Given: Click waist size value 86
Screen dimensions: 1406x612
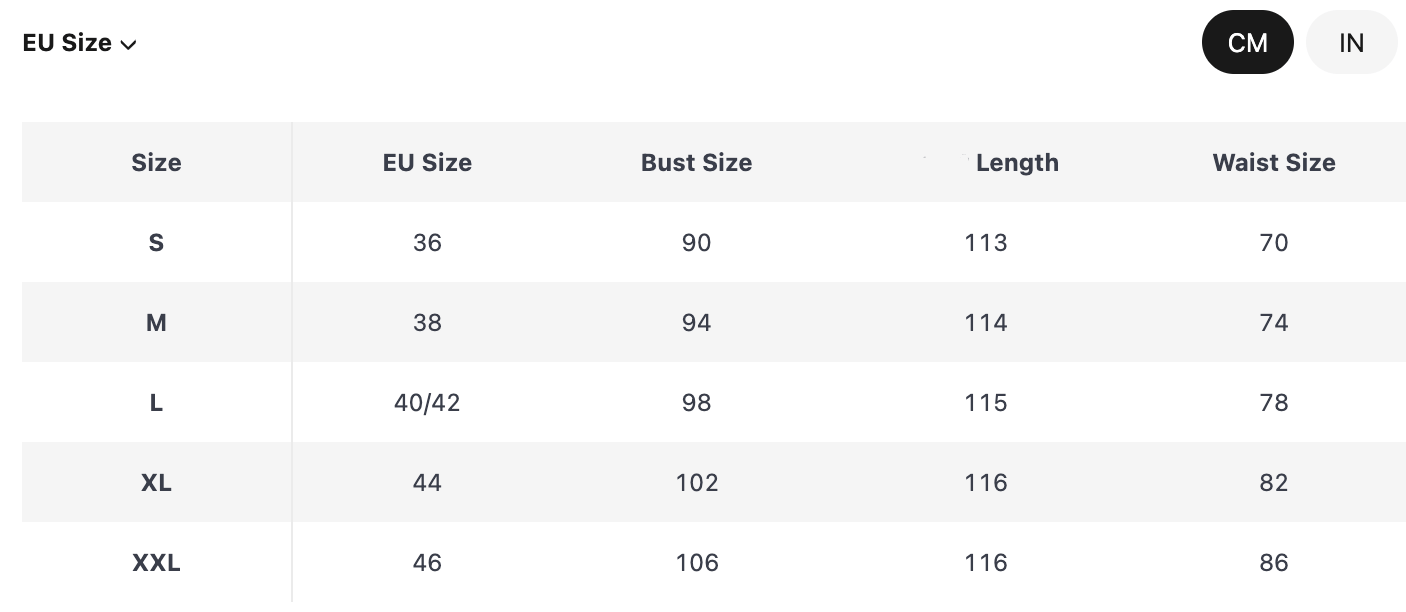Looking at the screenshot, I should pyautogui.click(x=1273, y=562).
